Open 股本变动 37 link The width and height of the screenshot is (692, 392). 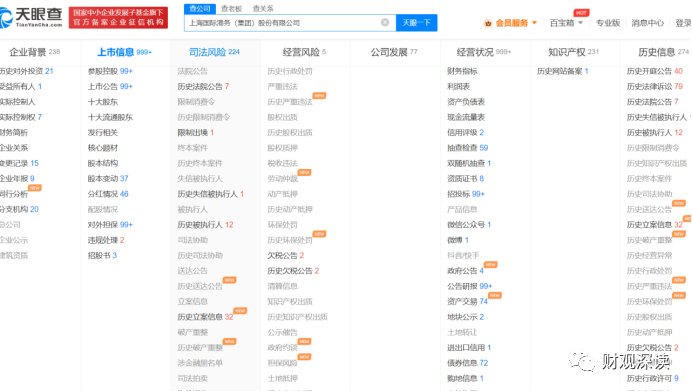click(108, 179)
